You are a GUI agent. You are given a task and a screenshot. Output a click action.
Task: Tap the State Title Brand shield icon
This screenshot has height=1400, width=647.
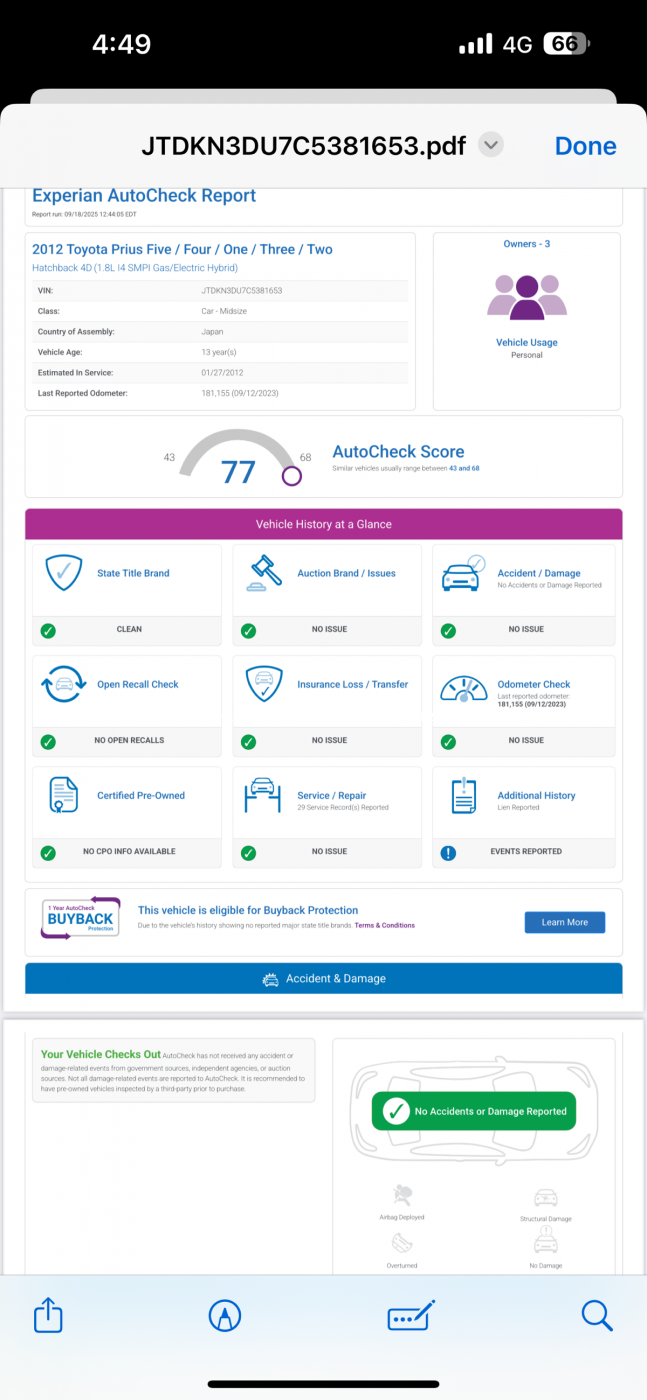pos(64,574)
